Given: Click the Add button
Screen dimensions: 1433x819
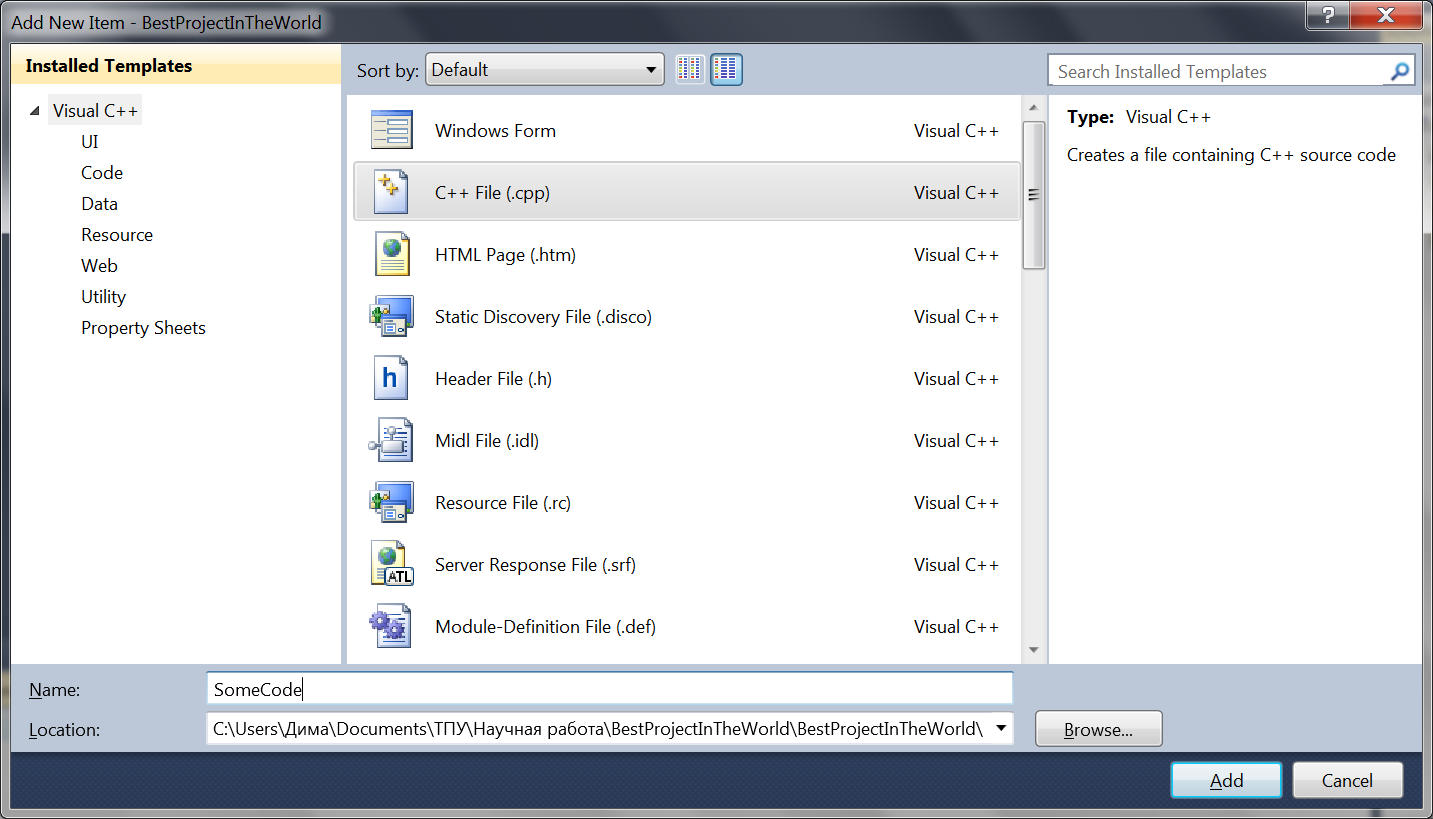Looking at the screenshot, I should coord(1226,781).
